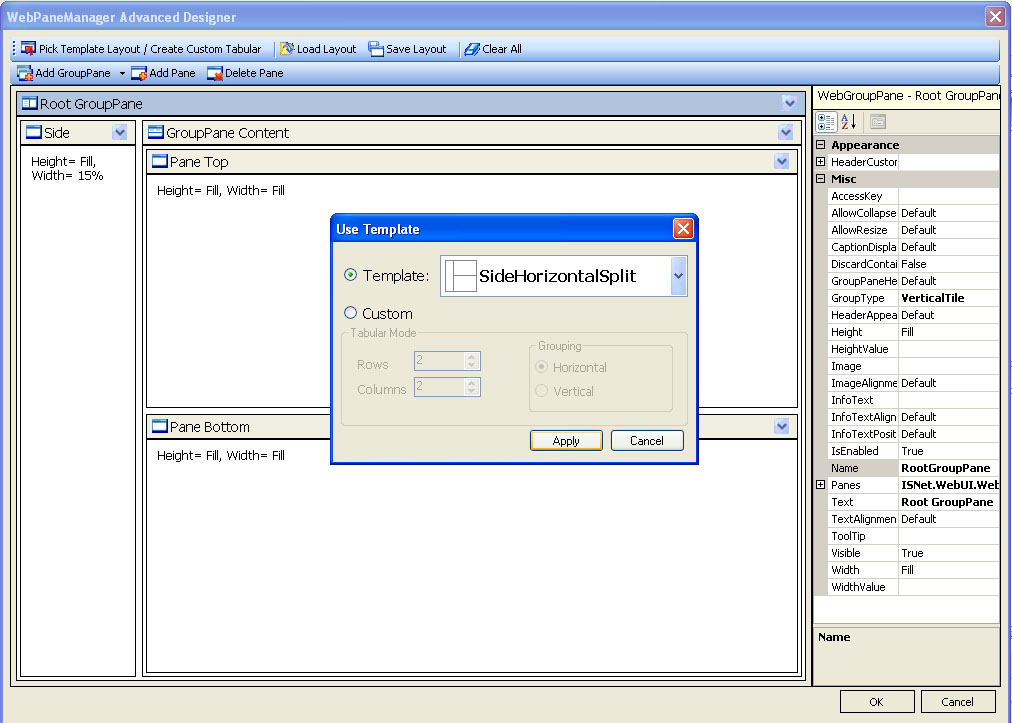
Task: Select the Pane Bottom header
Action: coord(210,427)
